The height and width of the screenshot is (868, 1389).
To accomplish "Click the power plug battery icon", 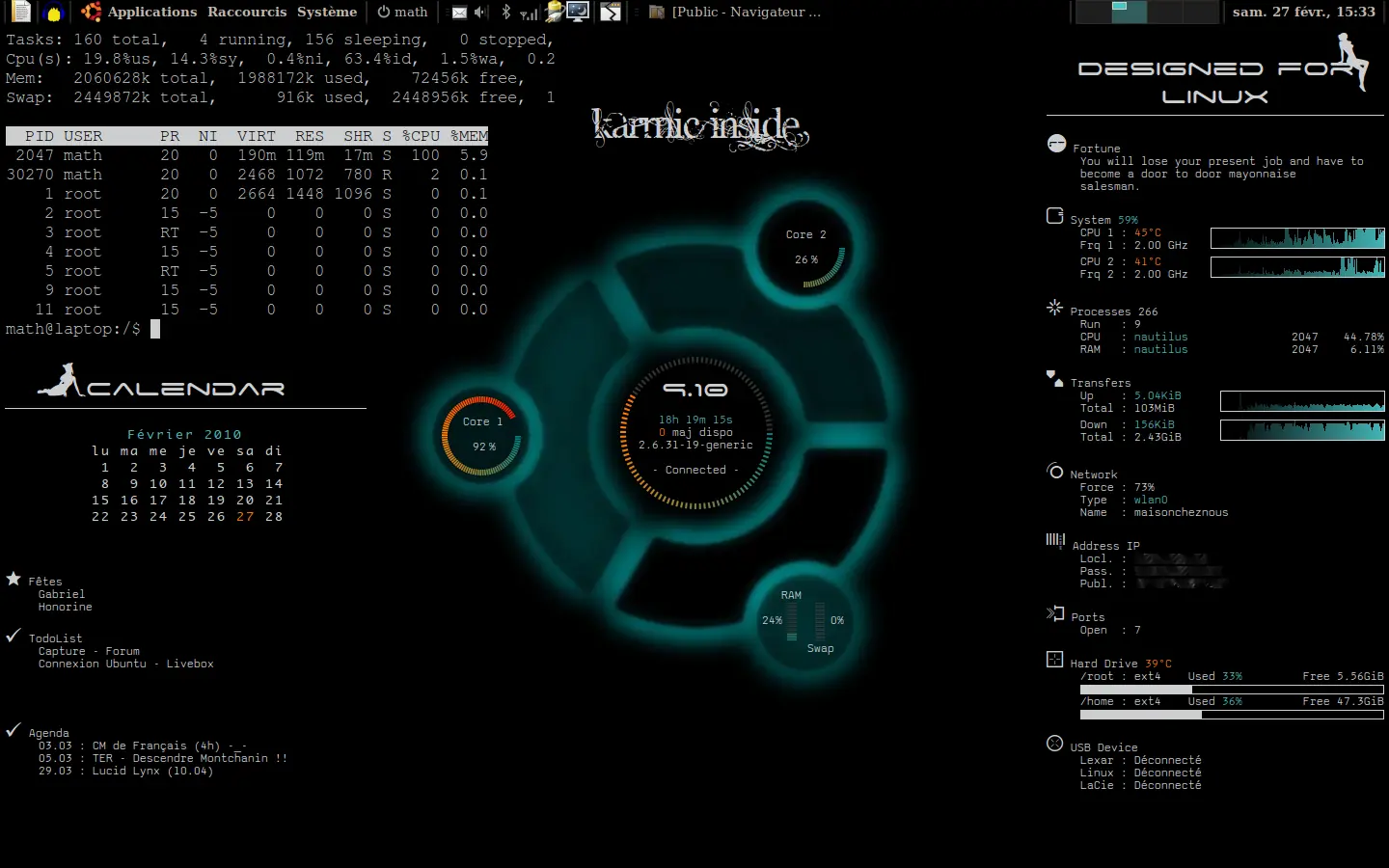I will click(555, 12).
